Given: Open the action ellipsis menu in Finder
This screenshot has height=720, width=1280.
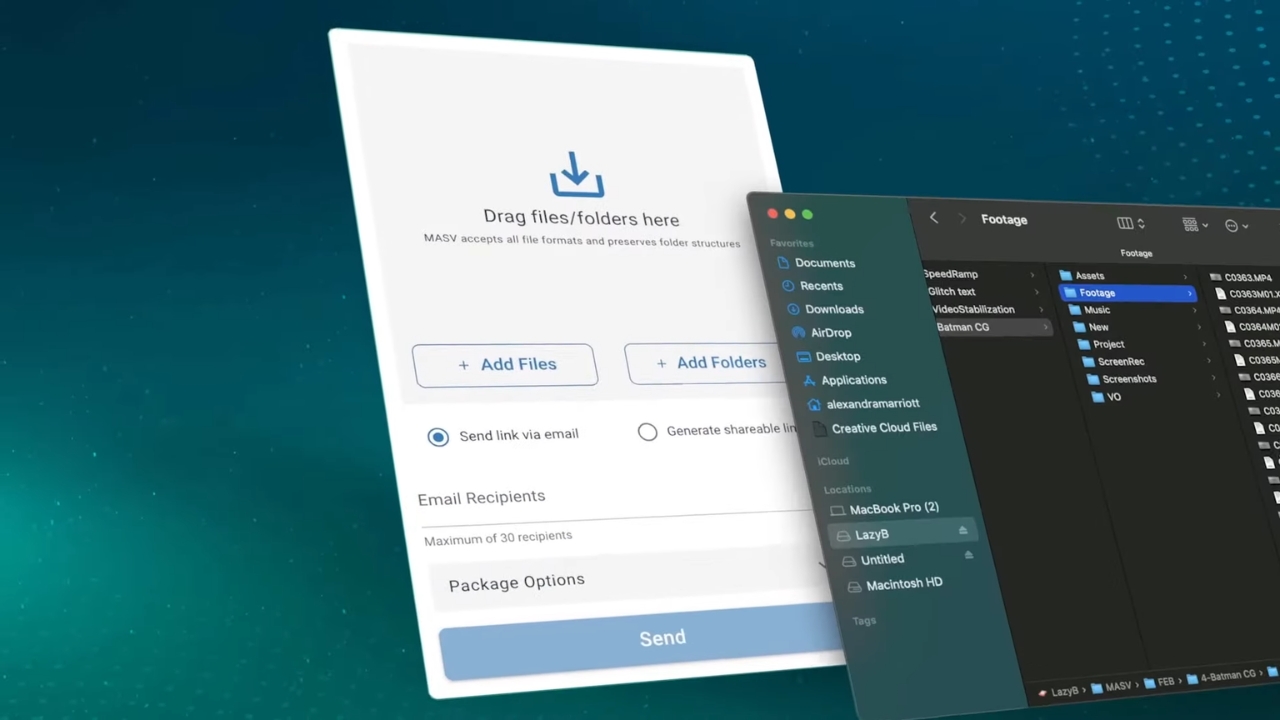Looking at the screenshot, I should pyautogui.click(x=1237, y=226).
